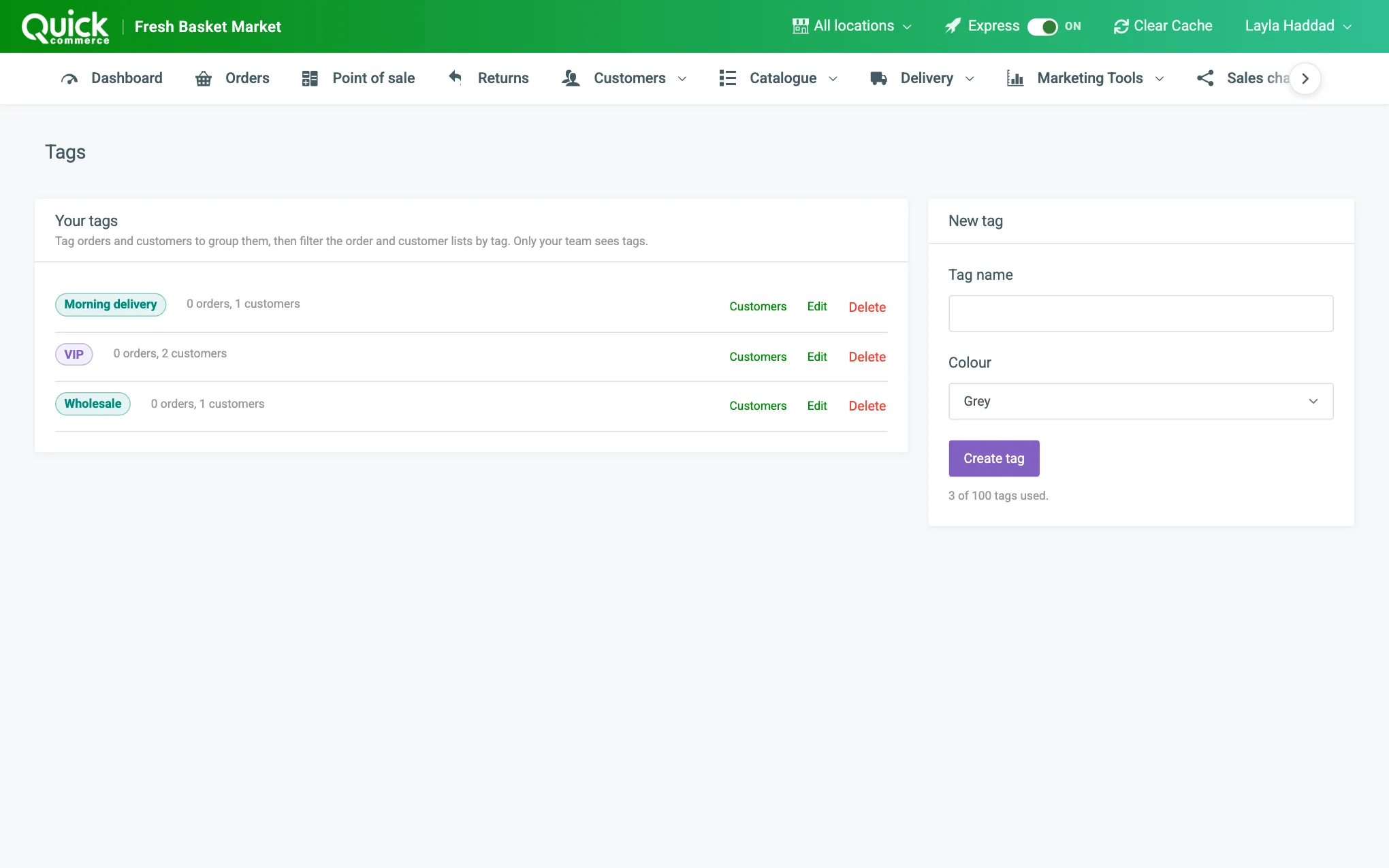1389x868 pixels.
Task: View Customers for Morning delivery tag
Action: point(758,307)
